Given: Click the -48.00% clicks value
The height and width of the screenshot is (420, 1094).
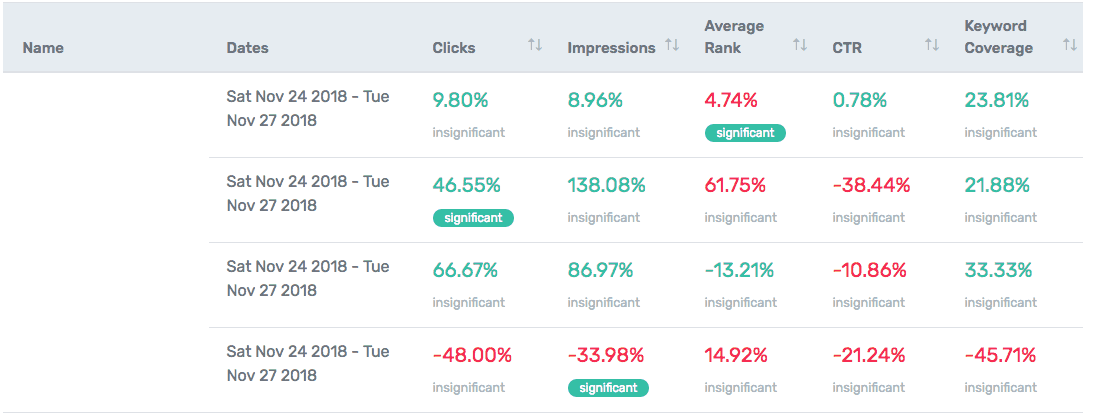Looking at the screenshot, I should 472,355.
